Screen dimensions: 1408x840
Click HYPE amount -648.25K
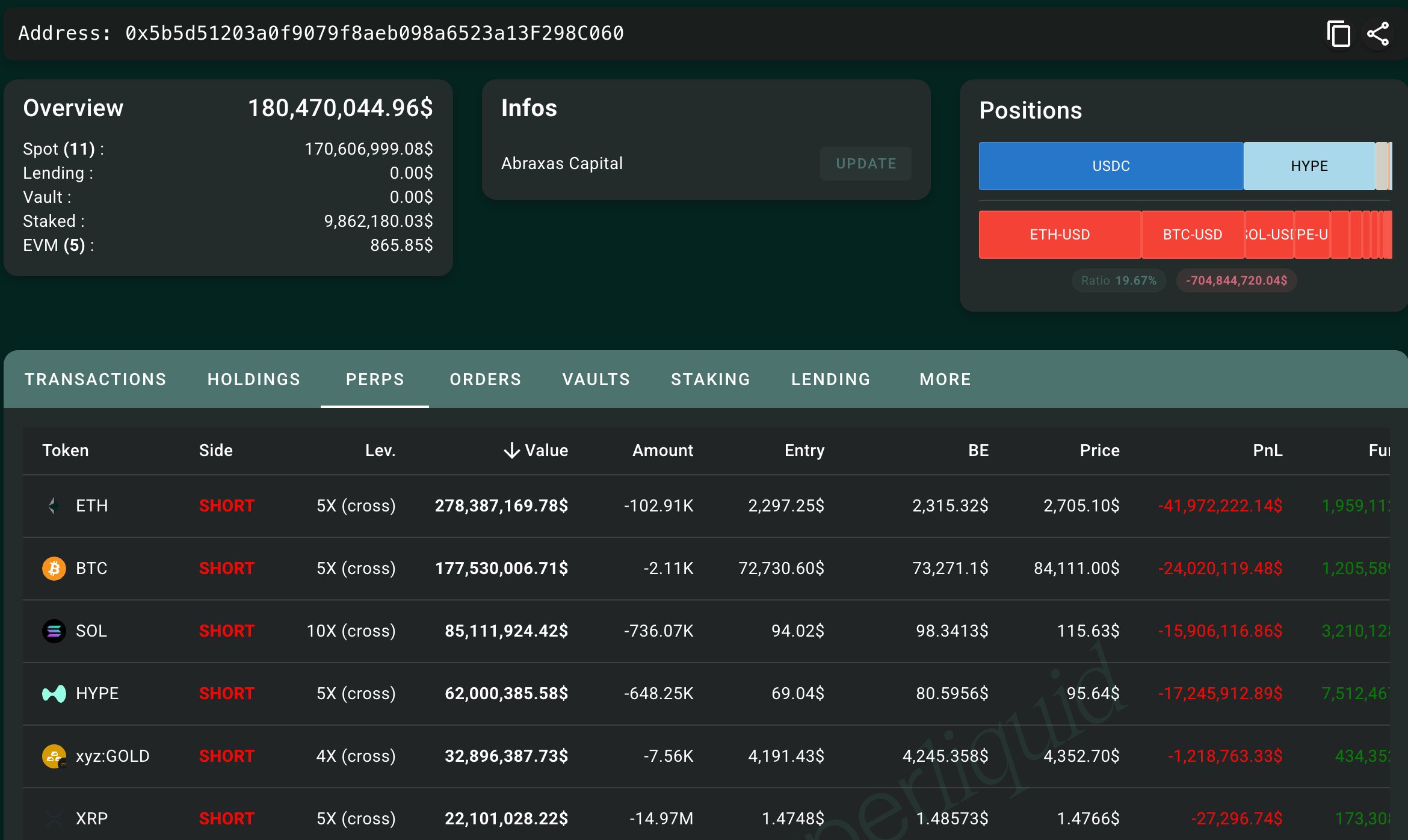pyautogui.click(x=659, y=694)
